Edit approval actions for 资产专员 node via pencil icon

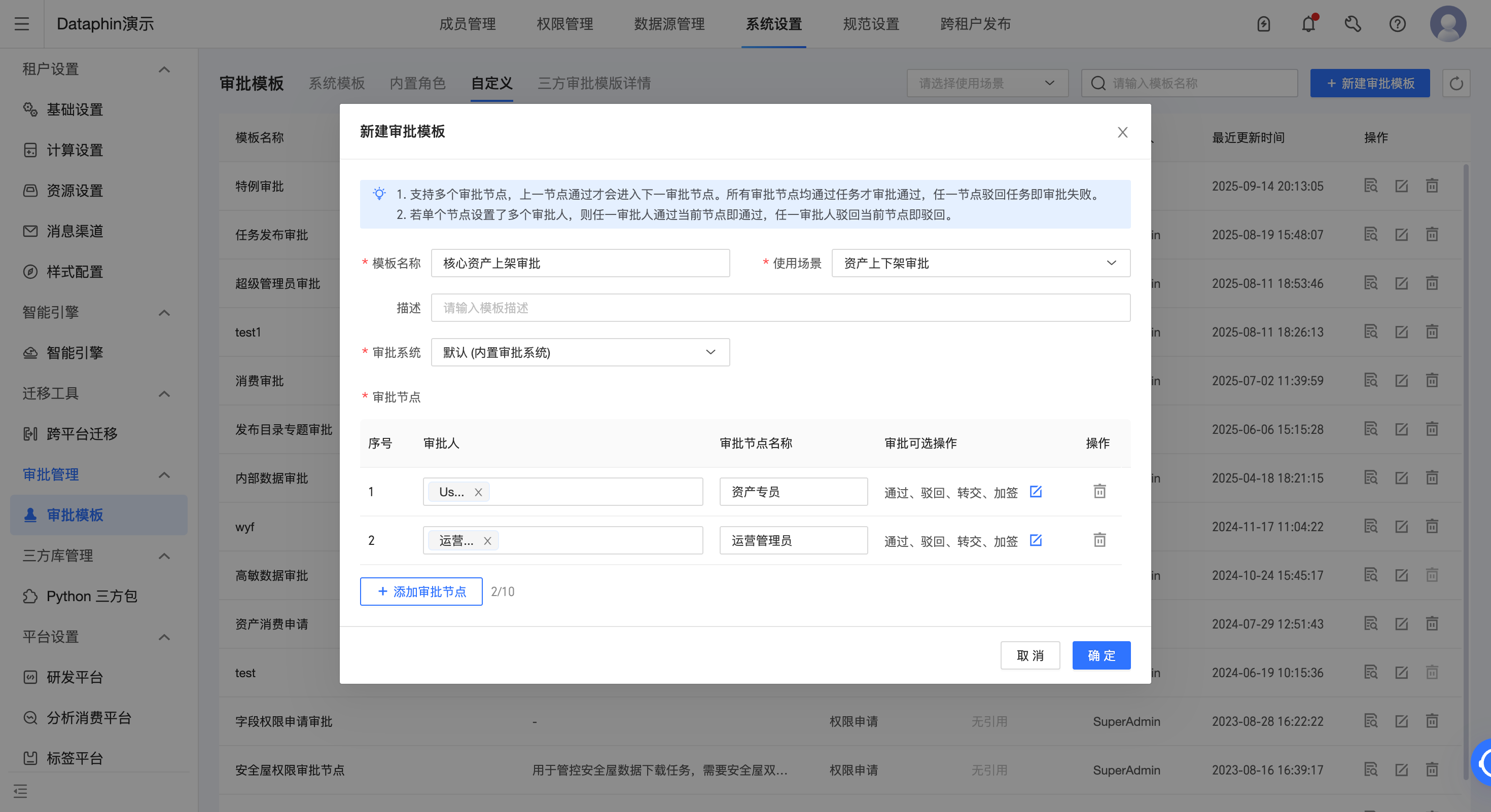coord(1036,492)
